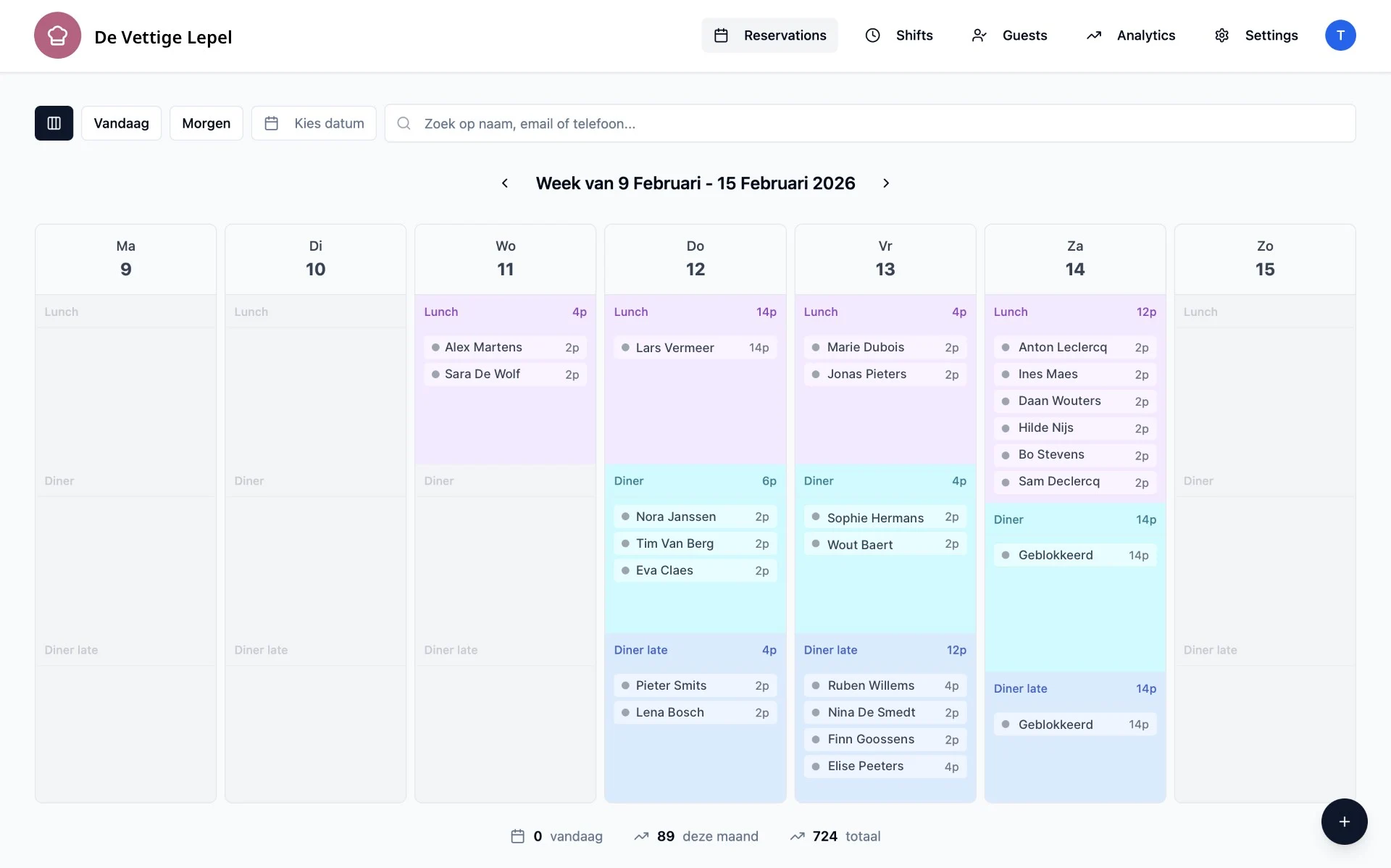Open Marie Dubois reservation

[885, 348]
